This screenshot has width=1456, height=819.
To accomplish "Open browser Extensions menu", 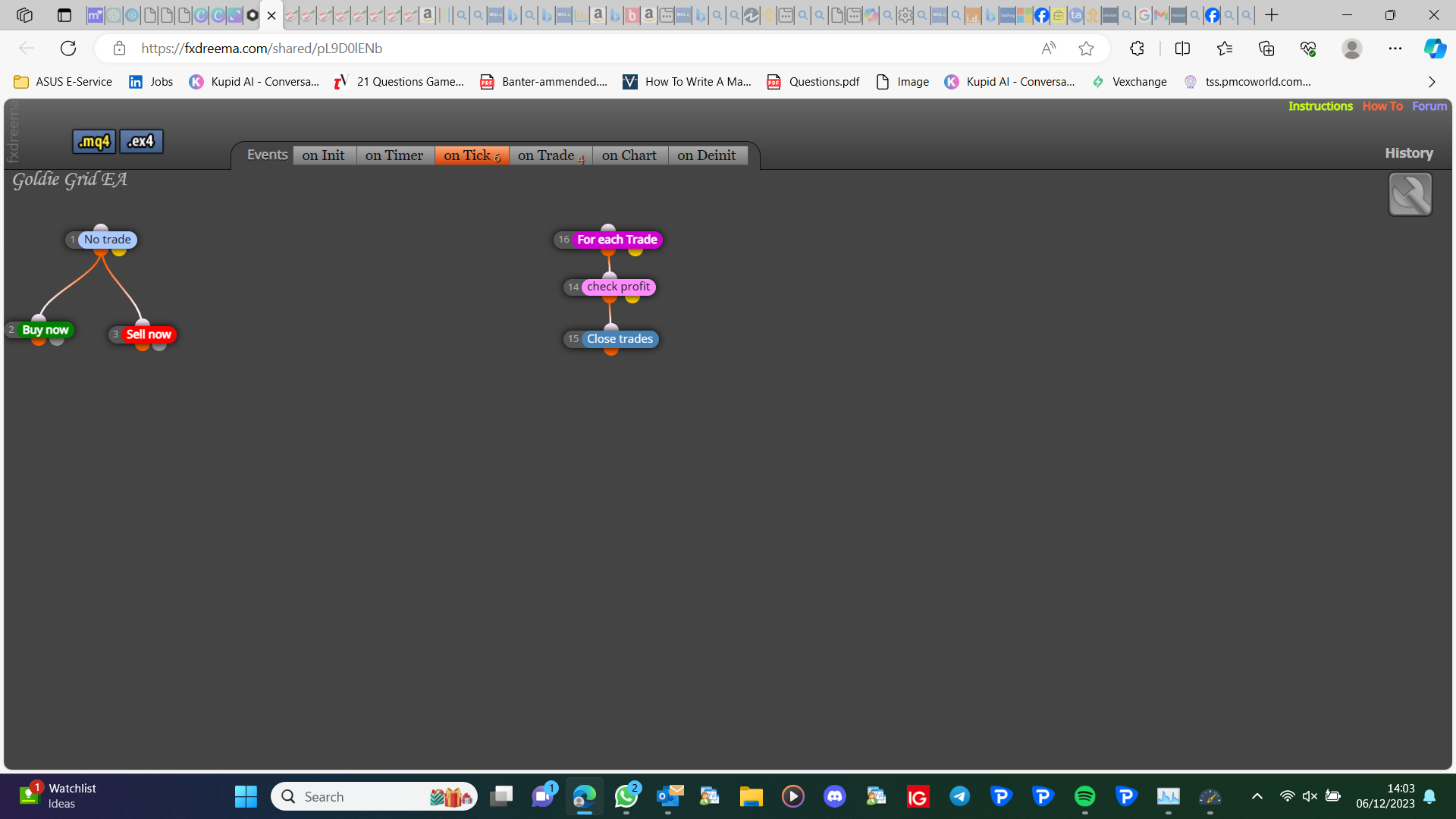I will tap(1137, 49).
